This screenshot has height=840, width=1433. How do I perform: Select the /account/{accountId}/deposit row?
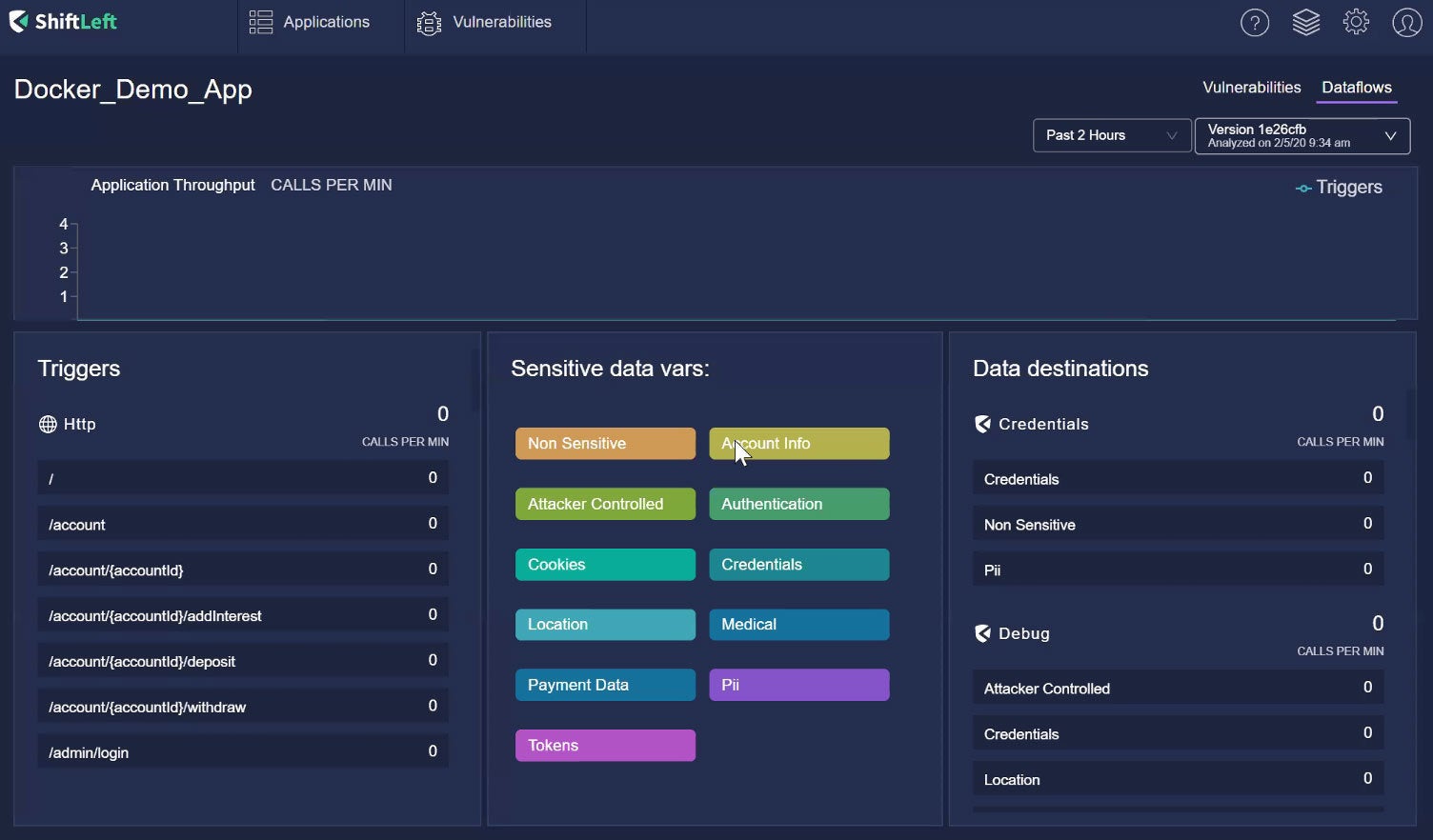point(243,661)
